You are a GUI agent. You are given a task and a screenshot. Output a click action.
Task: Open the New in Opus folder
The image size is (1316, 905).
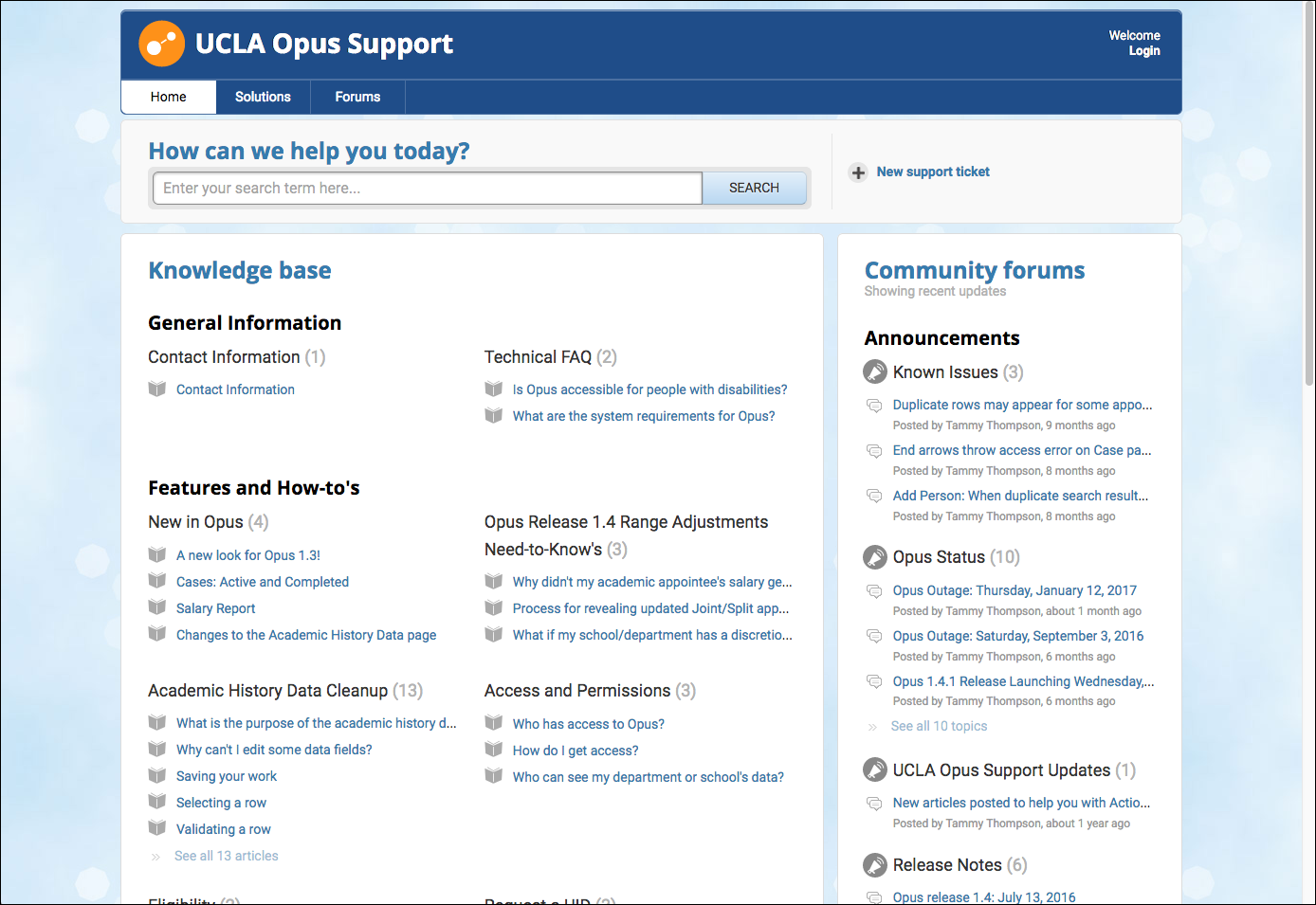coord(195,522)
